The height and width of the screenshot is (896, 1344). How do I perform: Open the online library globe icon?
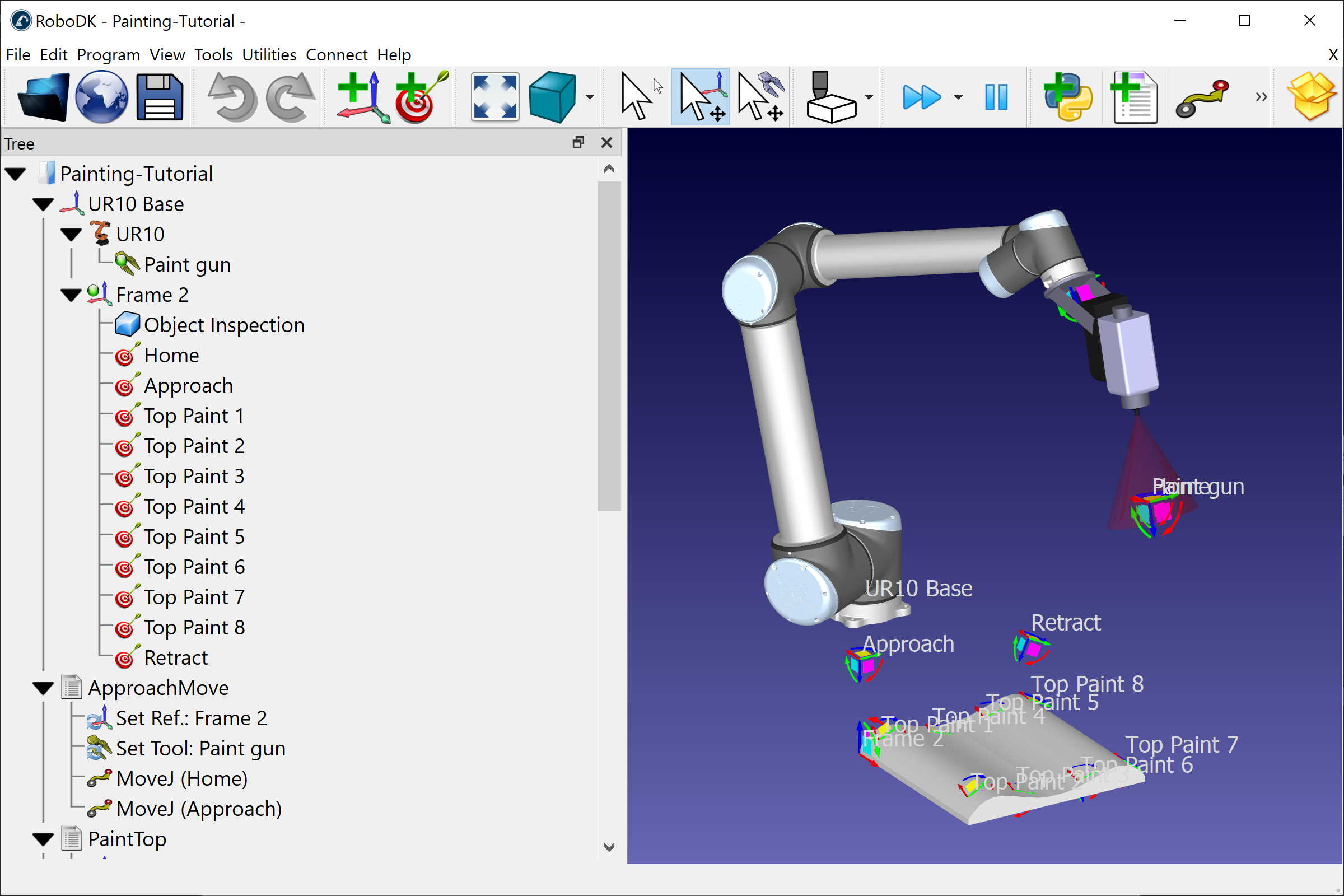[x=102, y=96]
